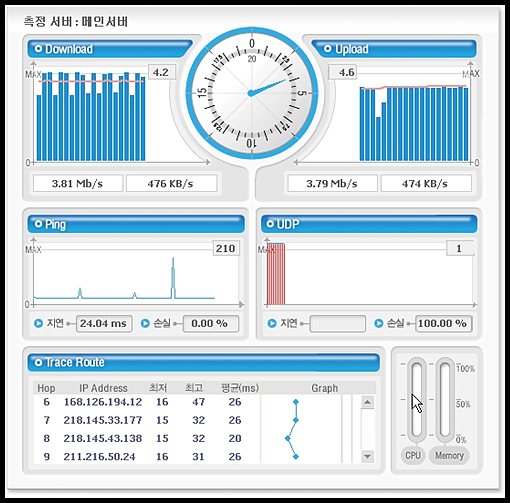
Task: Click the empty UDP delay field
Action: [337, 323]
